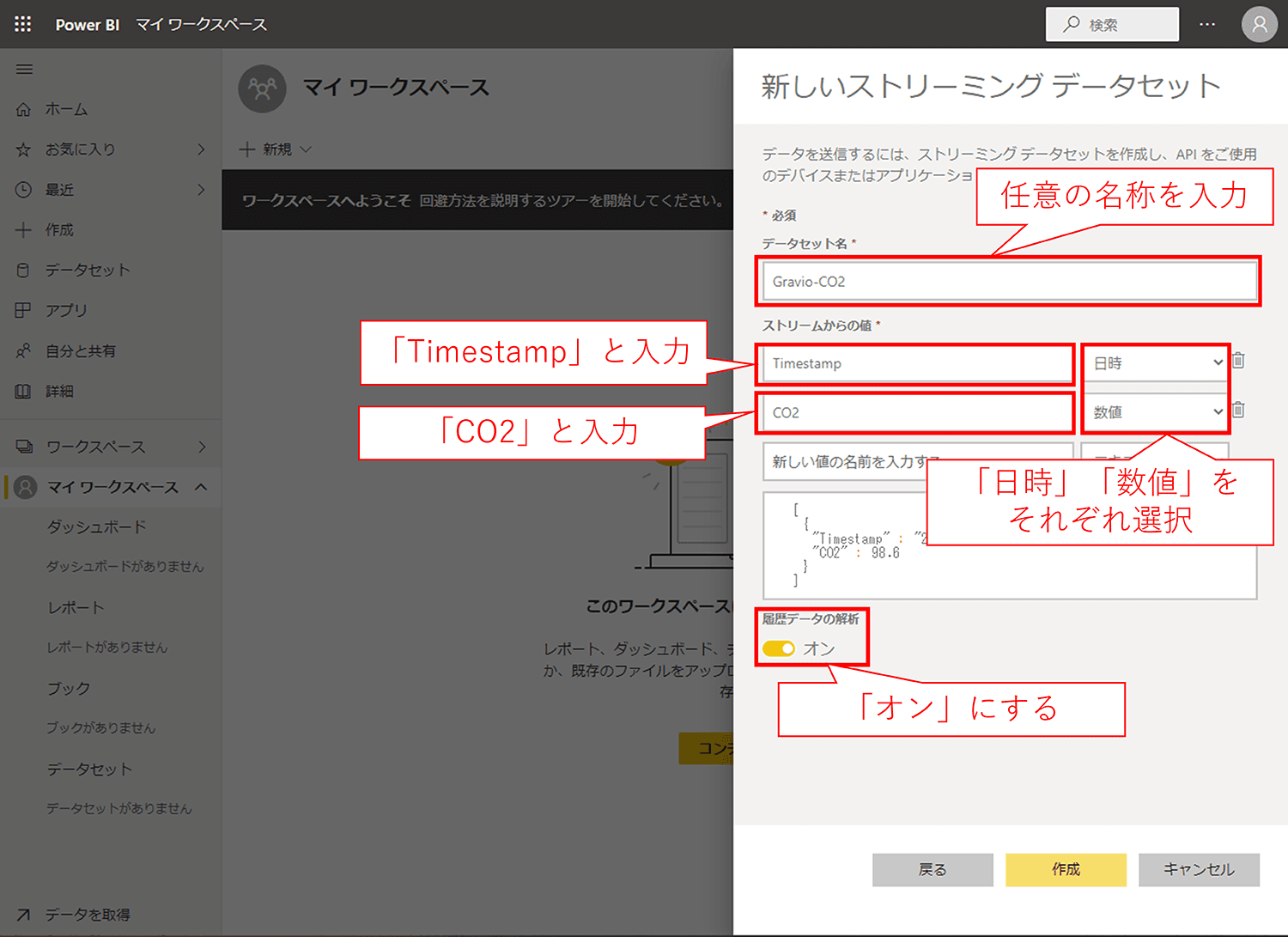Image resolution: width=1288 pixels, height=937 pixels.
Task: Click the Recent clock icon
Action: pos(23,190)
